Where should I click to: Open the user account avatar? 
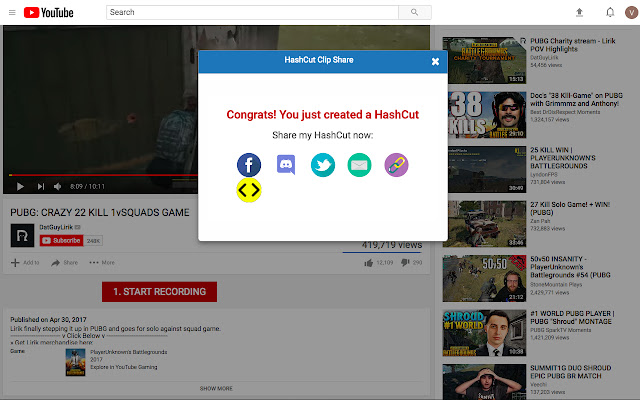coord(631,12)
